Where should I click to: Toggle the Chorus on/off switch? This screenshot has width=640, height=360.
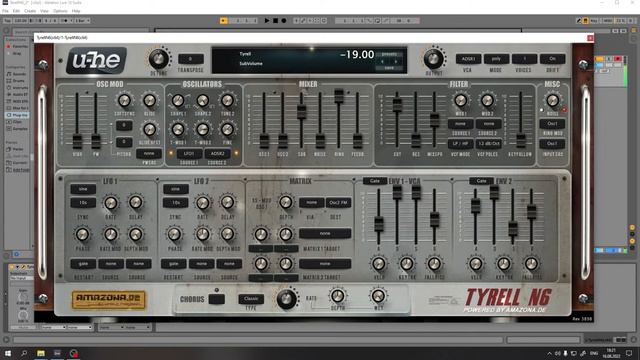click(216, 299)
